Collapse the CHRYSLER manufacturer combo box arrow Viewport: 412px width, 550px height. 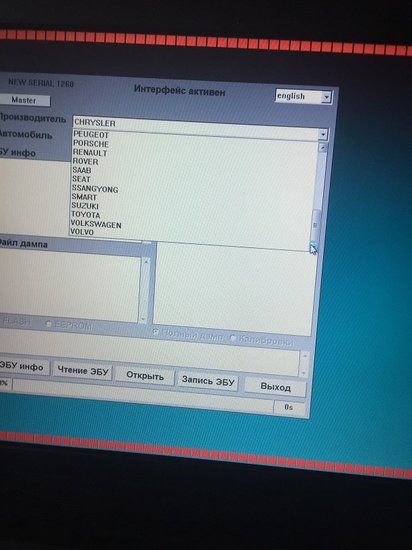tap(323, 134)
